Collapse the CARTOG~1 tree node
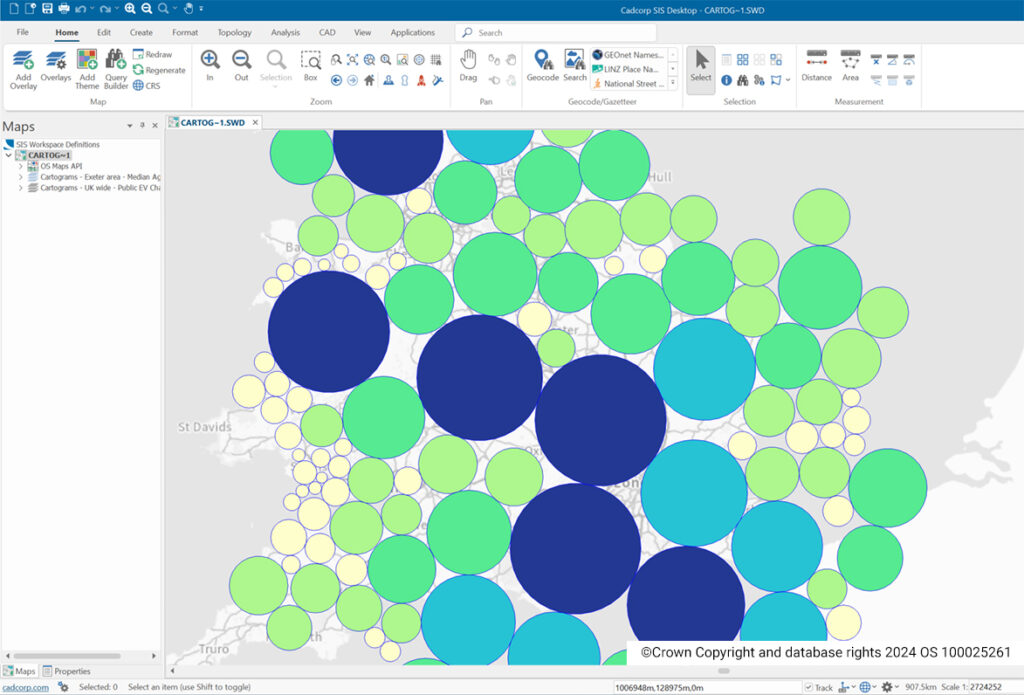The width and height of the screenshot is (1024, 695). click(8, 155)
